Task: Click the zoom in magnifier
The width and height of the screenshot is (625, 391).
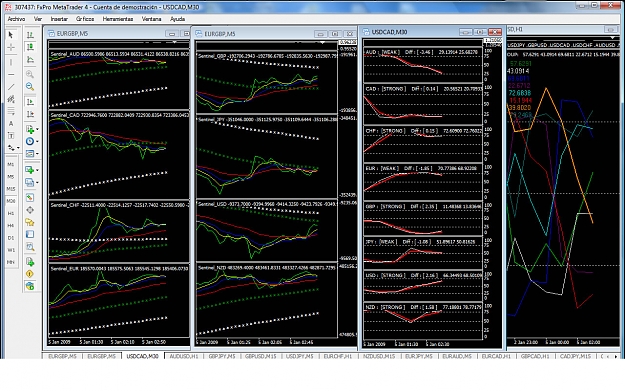Action: pos(30,74)
